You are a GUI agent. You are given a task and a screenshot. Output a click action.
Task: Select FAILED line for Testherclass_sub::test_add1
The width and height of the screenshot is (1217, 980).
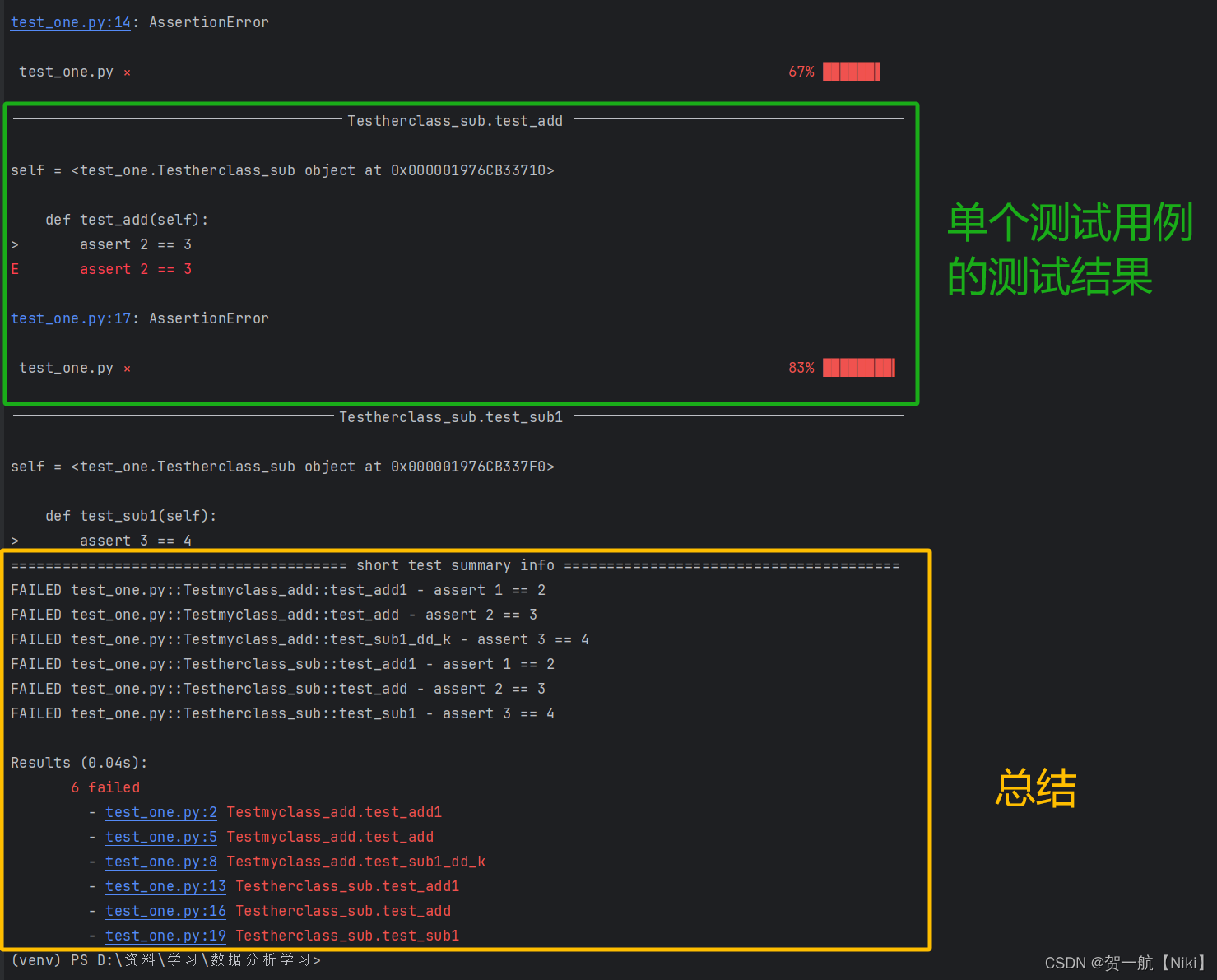point(282,664)
